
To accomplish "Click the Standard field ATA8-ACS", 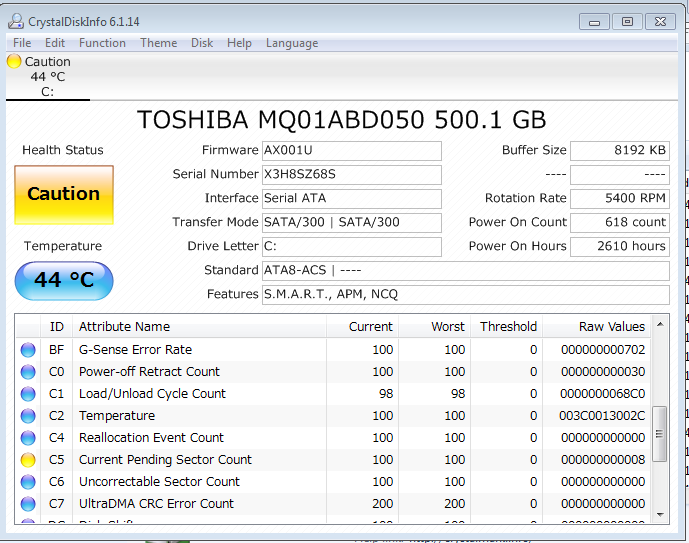I will tap(466, 271).
